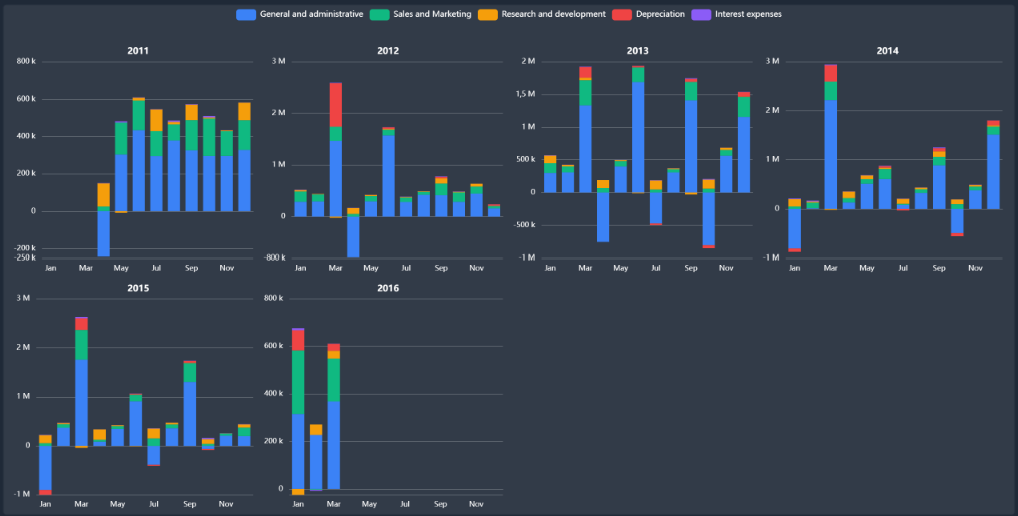Click orange April segment in 2011 chart

click(x=104, y=195)
